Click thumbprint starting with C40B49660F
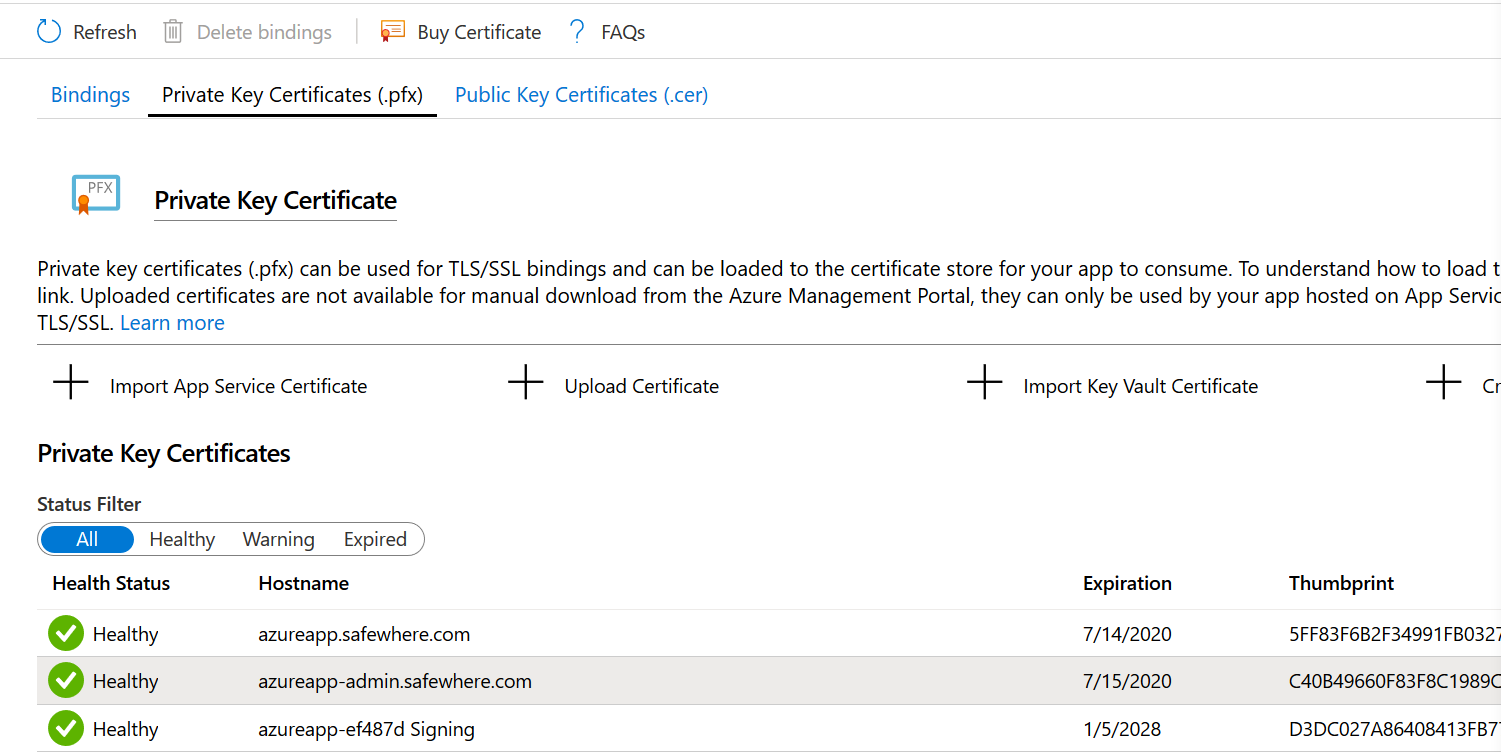 click(x=1395, y=681)
